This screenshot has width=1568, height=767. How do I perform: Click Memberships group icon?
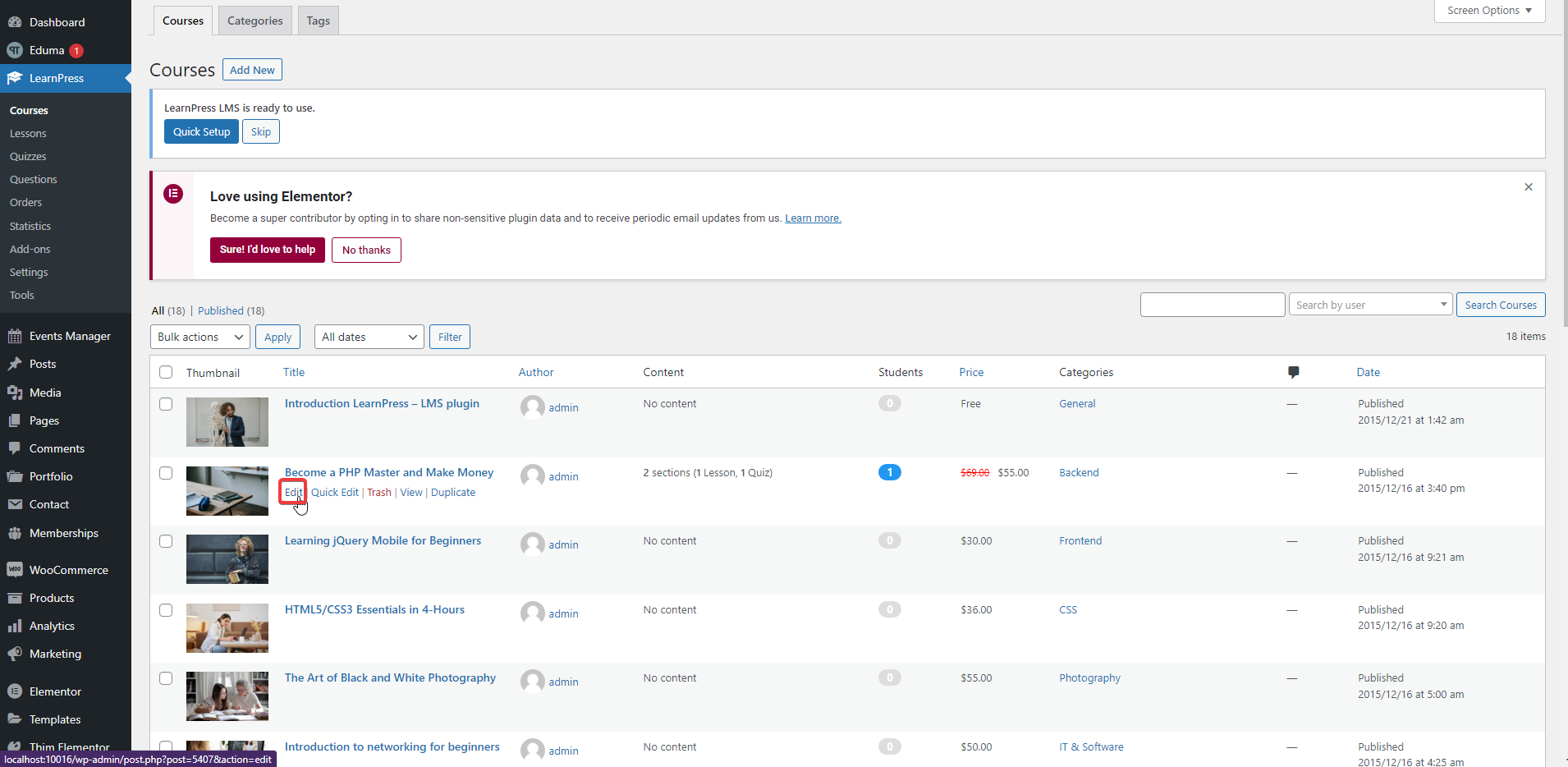15,533
